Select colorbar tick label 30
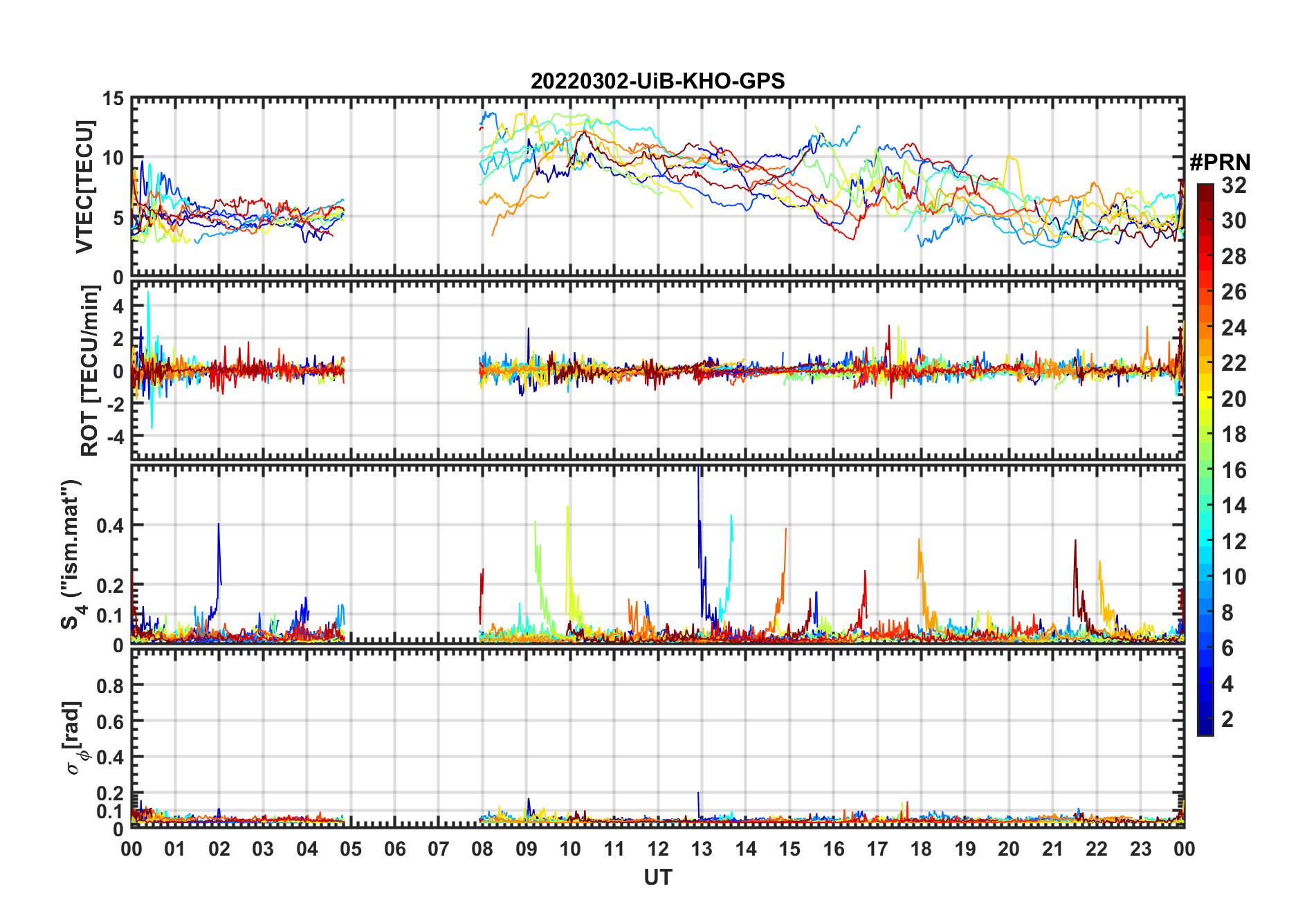 pyautogui.click(x=1234, y=221)
